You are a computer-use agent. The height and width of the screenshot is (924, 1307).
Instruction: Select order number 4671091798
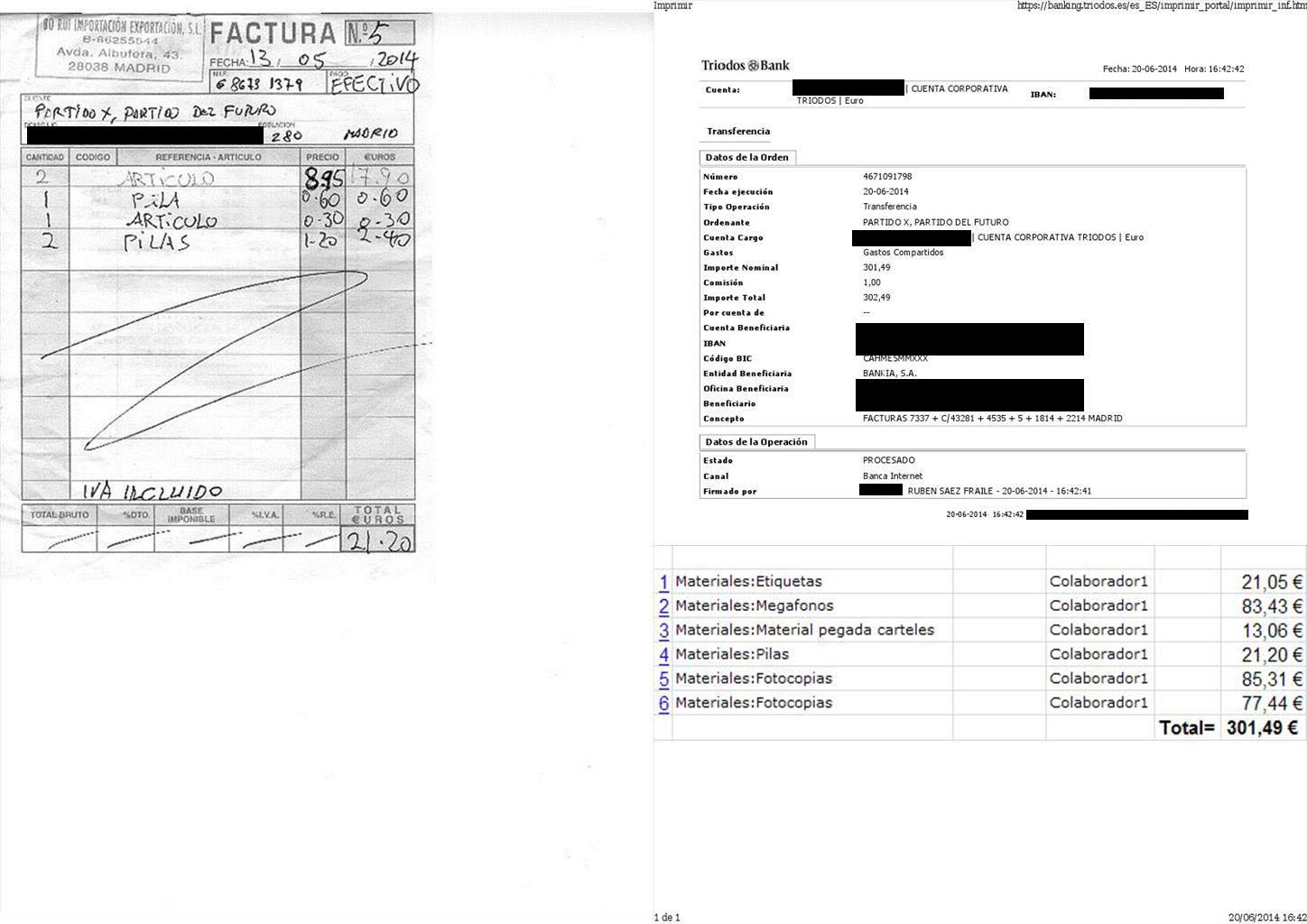click(x=887, y=177)
